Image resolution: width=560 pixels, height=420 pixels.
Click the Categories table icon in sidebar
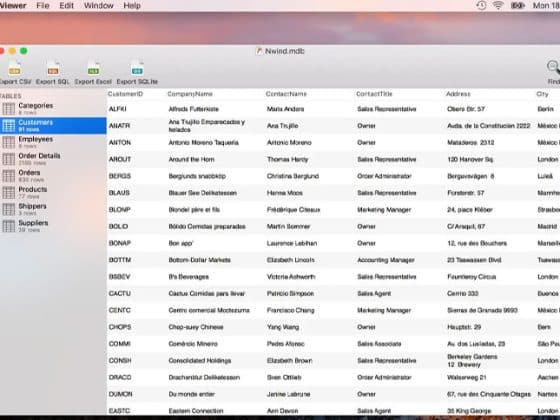[9, 109]
